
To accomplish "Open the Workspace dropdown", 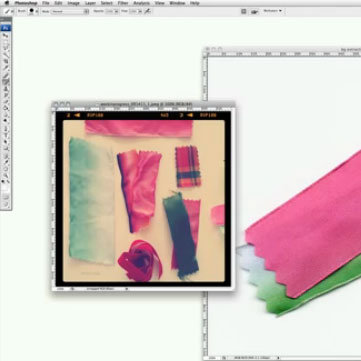I will click(272, 11).
